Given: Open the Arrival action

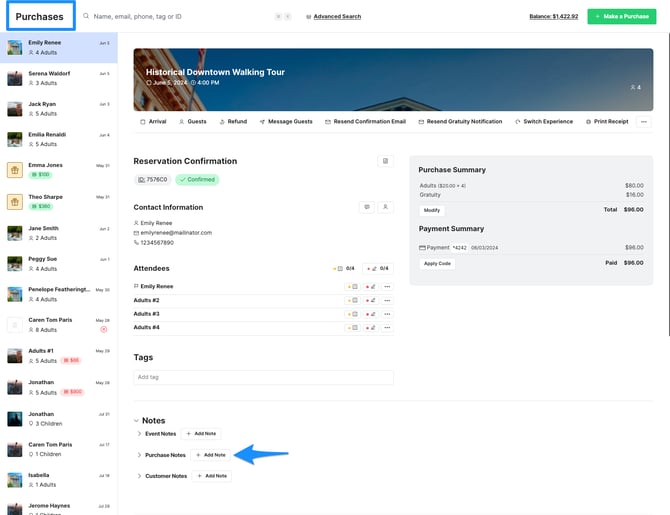Looking at the screenshot, I should click(153, 122).
